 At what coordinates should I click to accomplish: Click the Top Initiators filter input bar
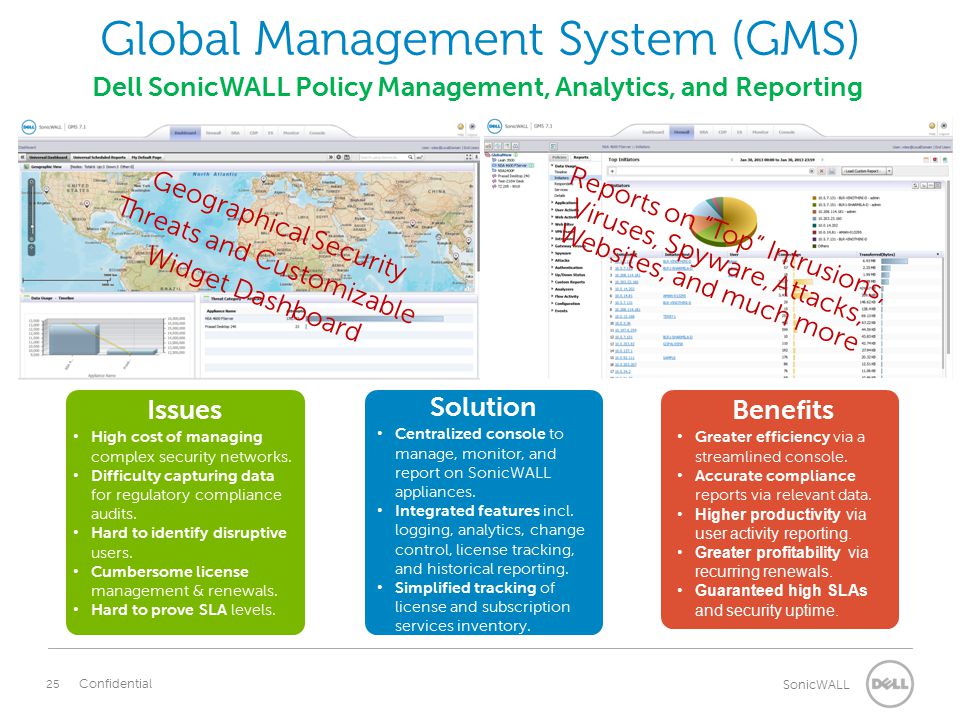coord(711,171)
